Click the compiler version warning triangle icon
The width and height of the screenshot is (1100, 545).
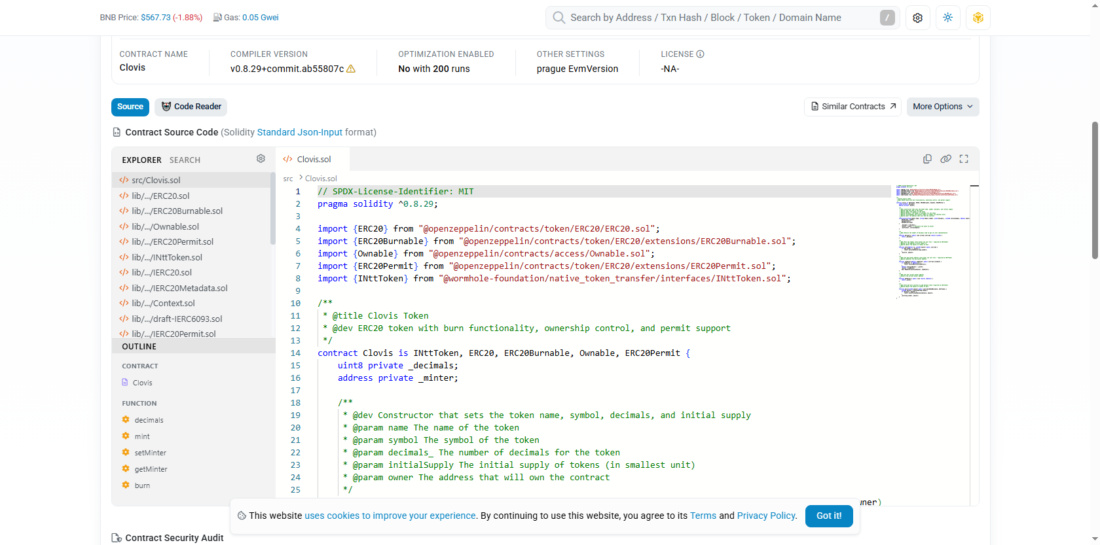click(x=351, y=69)
